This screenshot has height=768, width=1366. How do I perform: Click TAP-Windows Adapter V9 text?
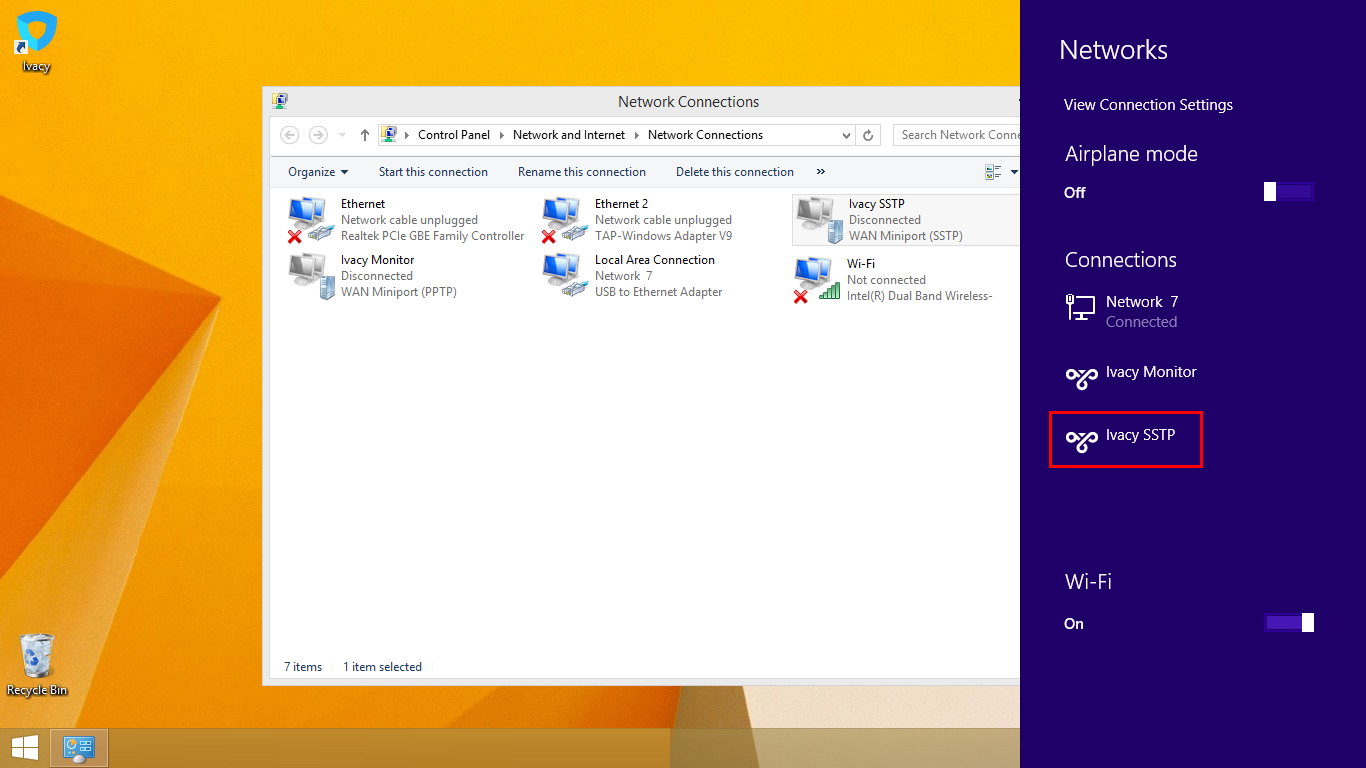tap(663, 236)
